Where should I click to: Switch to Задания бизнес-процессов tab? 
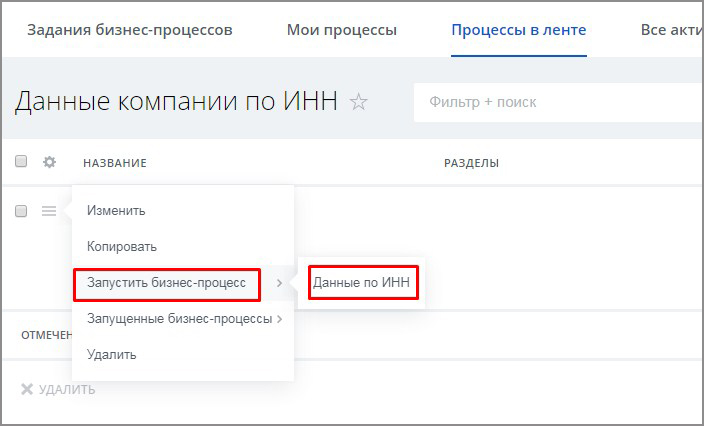tap(130, 30)
